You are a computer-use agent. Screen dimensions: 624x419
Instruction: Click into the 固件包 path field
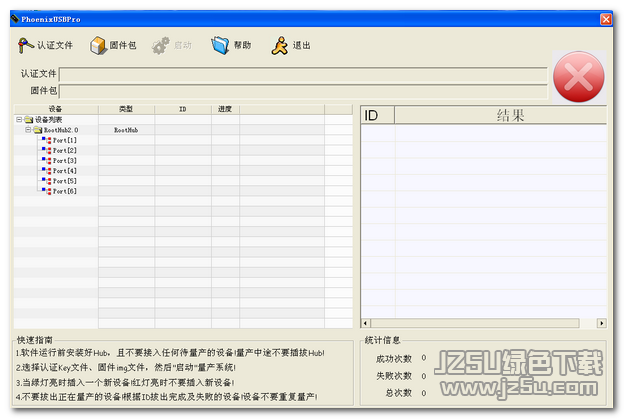click(x=303, y=91)
